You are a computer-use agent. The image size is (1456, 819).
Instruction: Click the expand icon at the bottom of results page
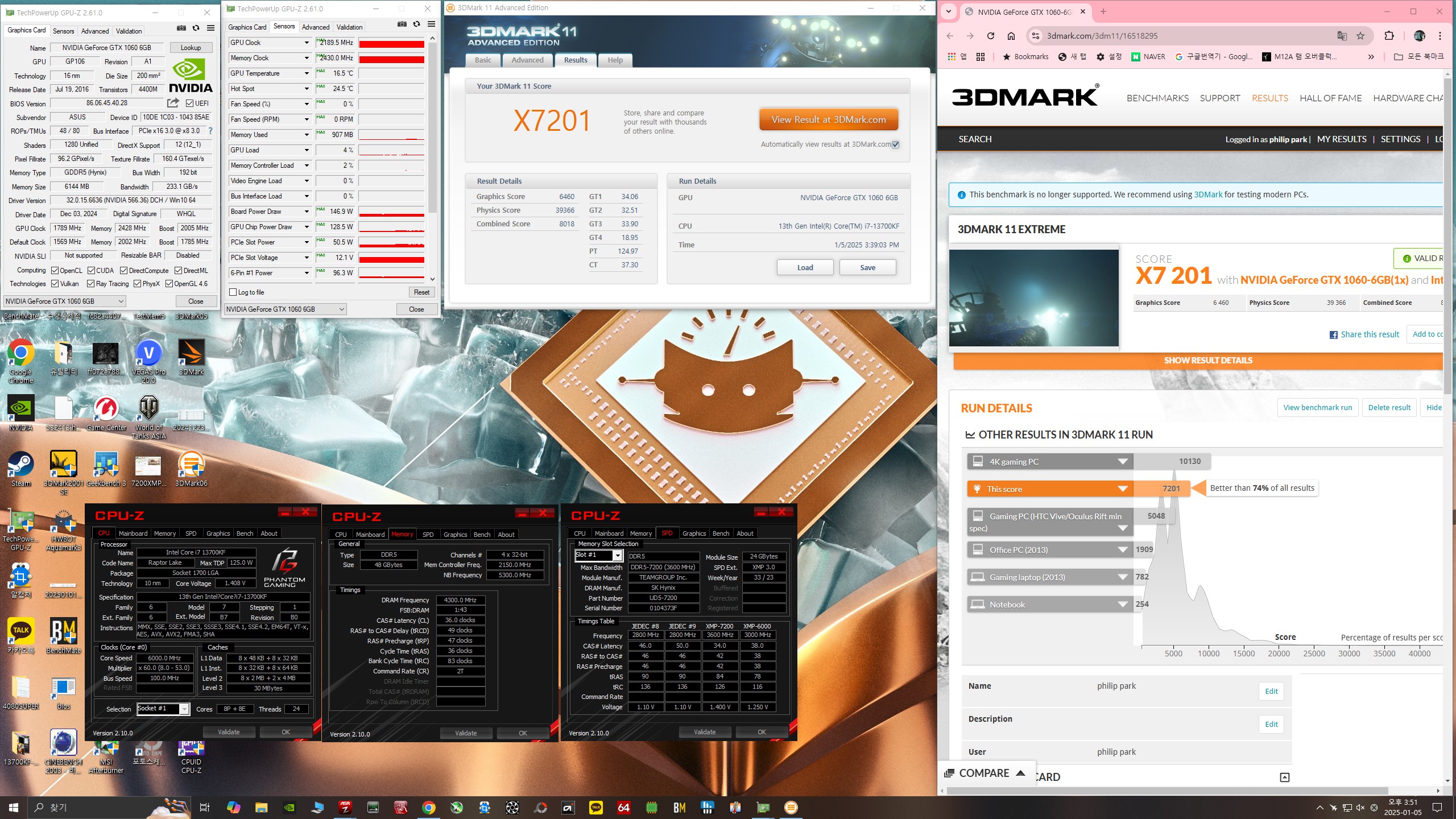pos(1284,777)
